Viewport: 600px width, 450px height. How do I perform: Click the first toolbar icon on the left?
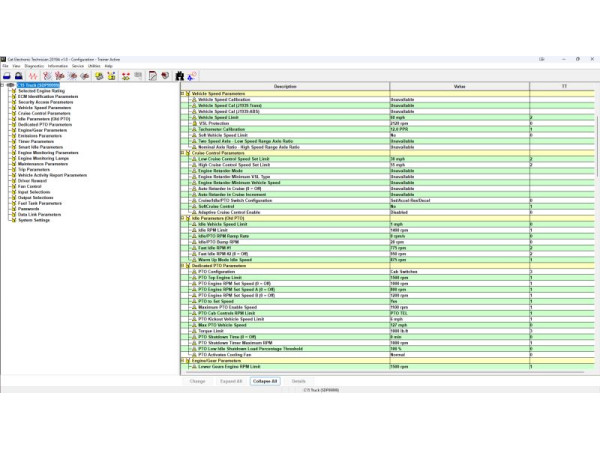[7, 76]
